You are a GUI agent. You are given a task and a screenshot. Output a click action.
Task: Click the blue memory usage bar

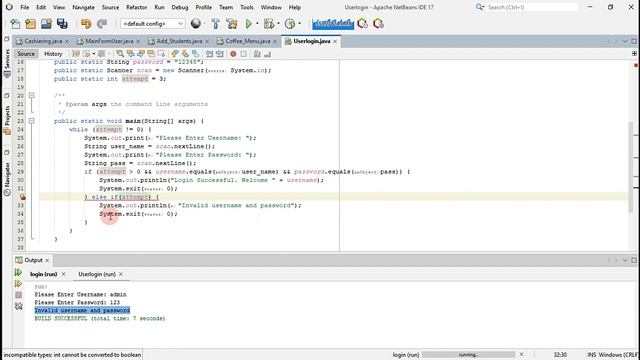333,24
